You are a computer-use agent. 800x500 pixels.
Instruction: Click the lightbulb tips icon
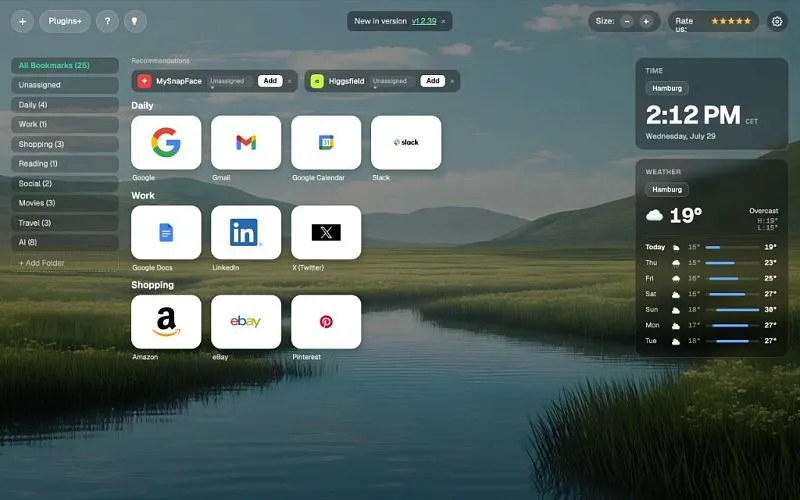click(135, 21)
